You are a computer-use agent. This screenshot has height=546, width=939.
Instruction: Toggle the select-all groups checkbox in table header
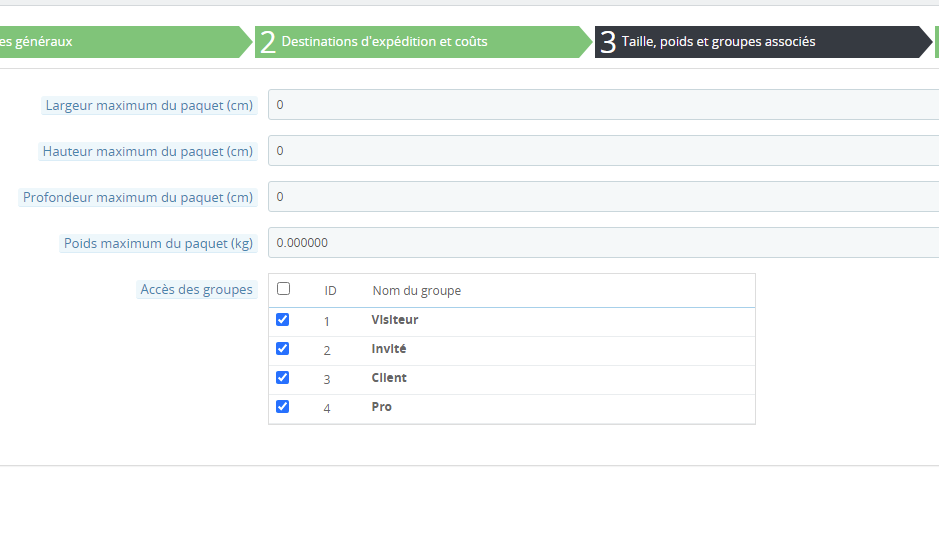coord(283,289)
